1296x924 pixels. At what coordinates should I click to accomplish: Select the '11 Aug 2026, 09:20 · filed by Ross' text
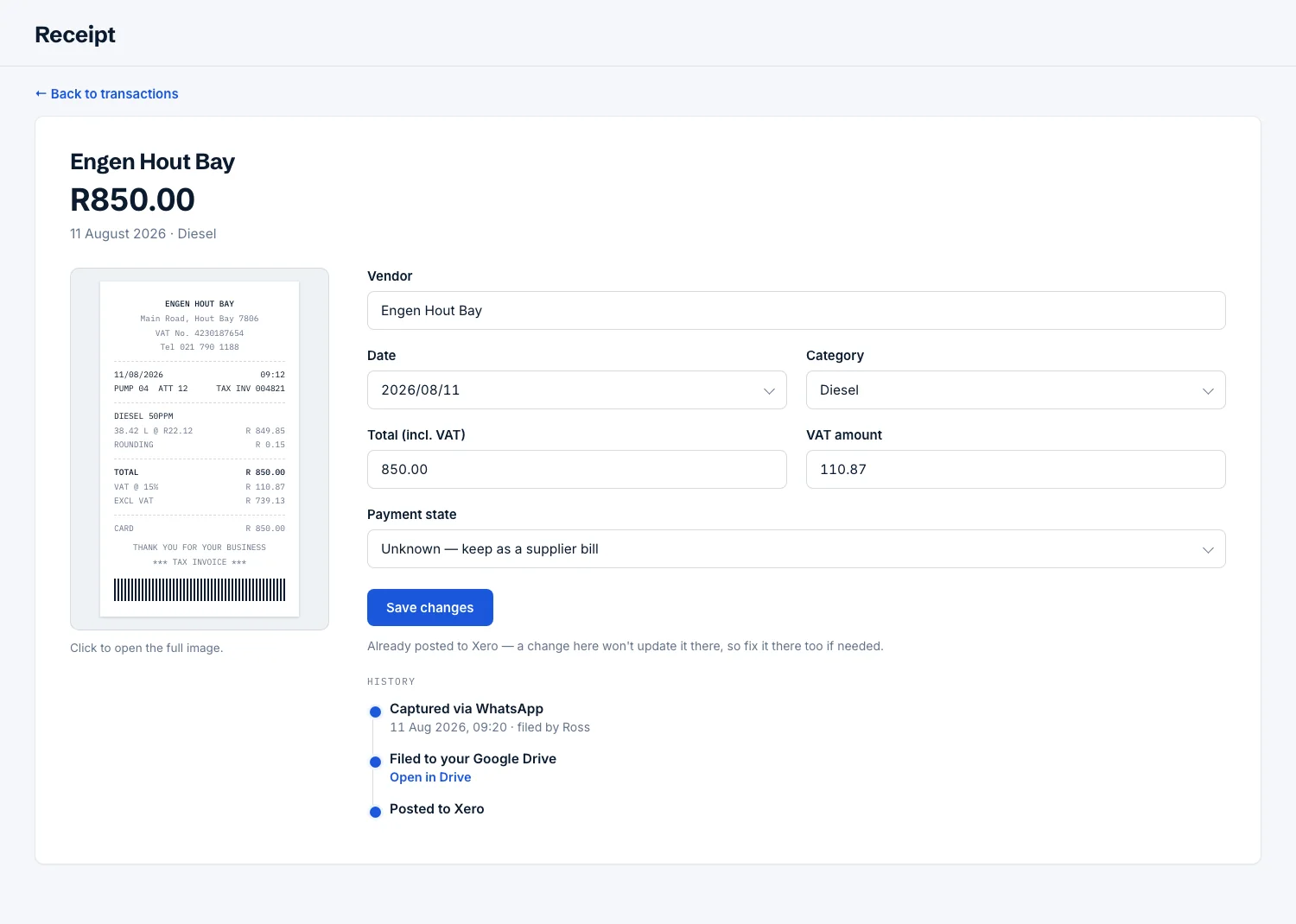490,727
